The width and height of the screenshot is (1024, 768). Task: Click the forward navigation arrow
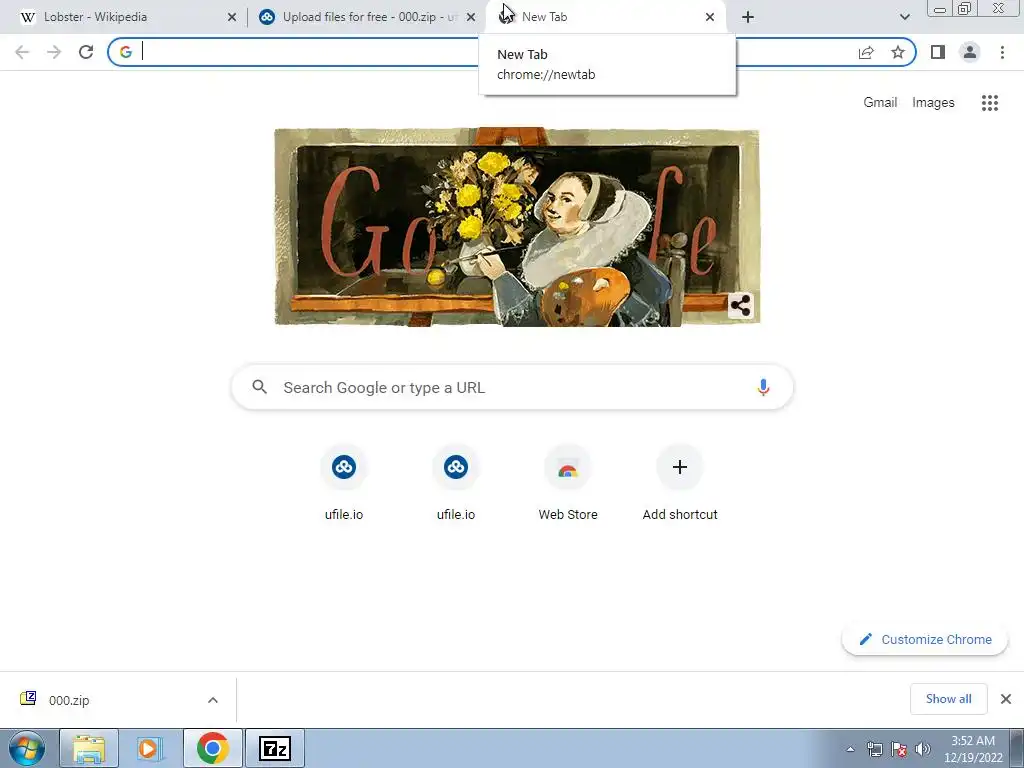coord(54,52)
